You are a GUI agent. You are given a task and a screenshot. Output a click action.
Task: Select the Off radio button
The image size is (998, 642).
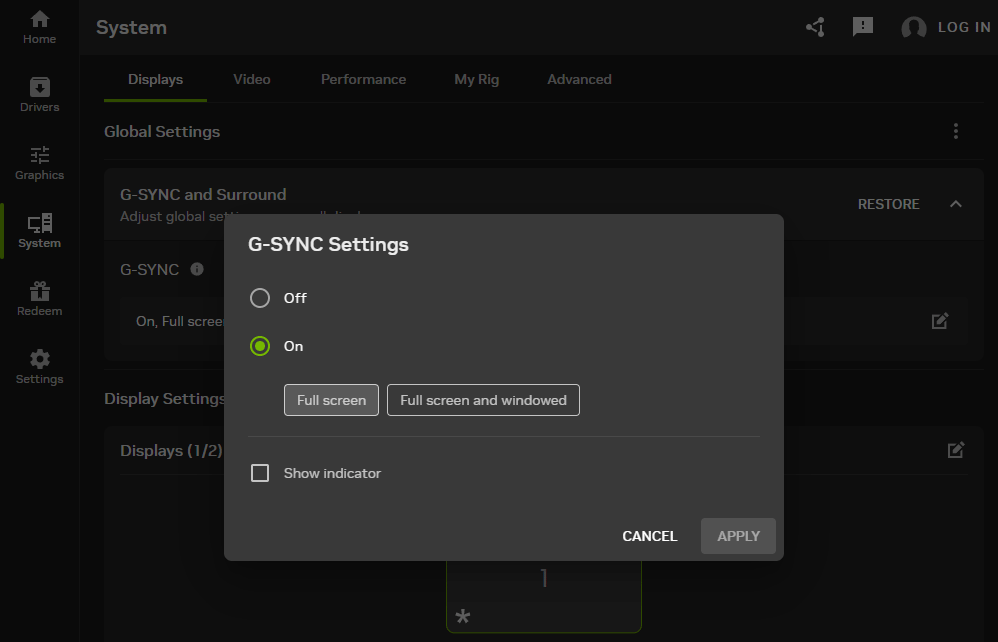tap(260, 298)
